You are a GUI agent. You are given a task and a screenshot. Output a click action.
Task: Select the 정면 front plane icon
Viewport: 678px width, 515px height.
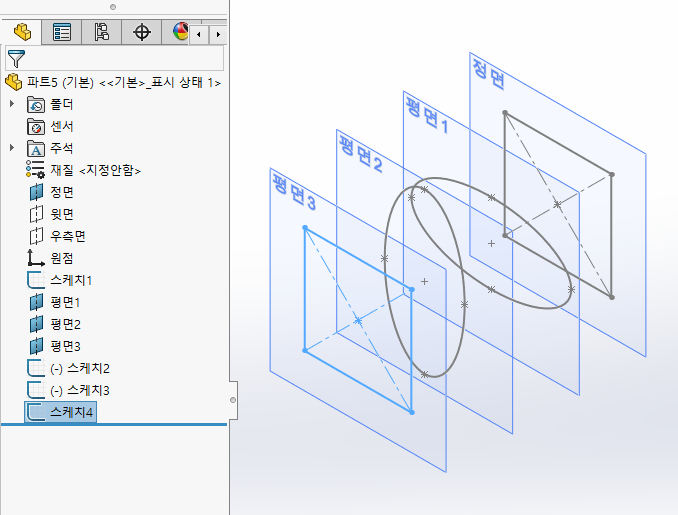[x=36, y=192]
